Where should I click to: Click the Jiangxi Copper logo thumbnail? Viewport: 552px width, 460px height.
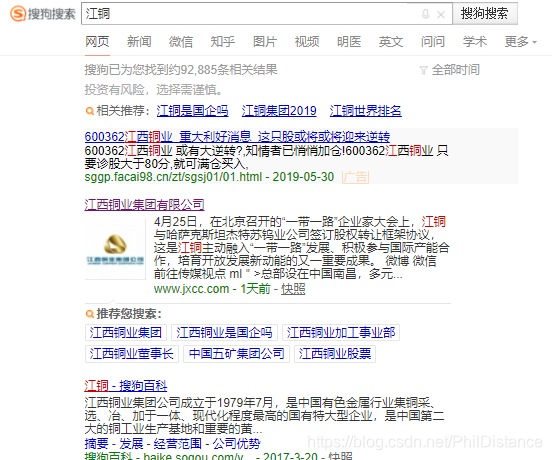point(115,248)
